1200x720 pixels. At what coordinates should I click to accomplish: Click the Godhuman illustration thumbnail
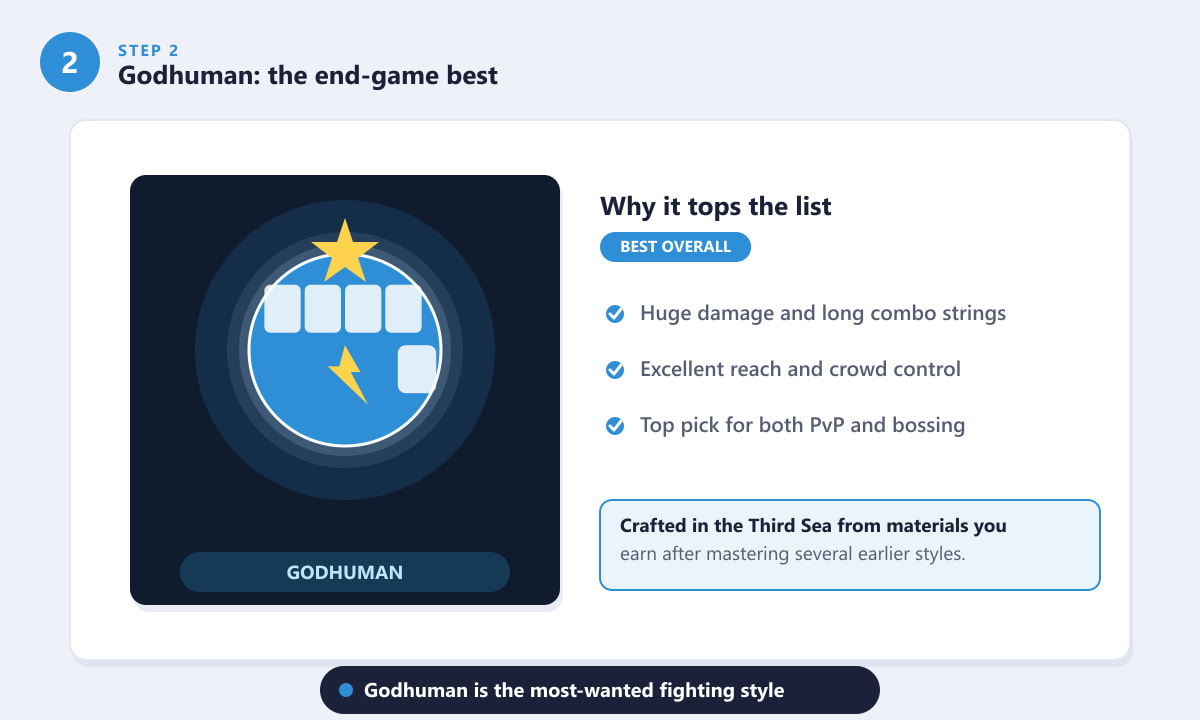pos(345,390)
